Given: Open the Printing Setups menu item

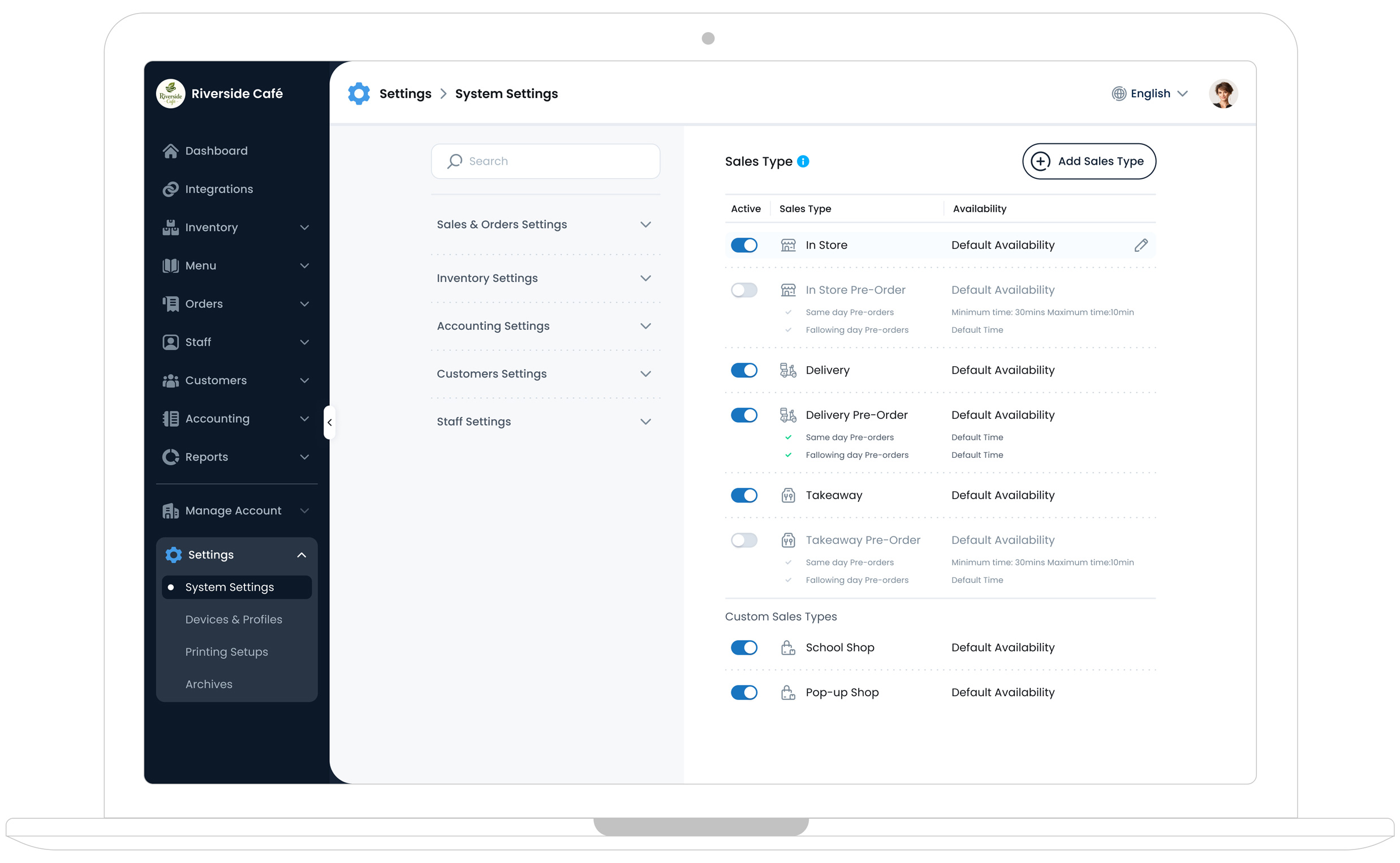Looking at the screenshot, I should 226,651.
